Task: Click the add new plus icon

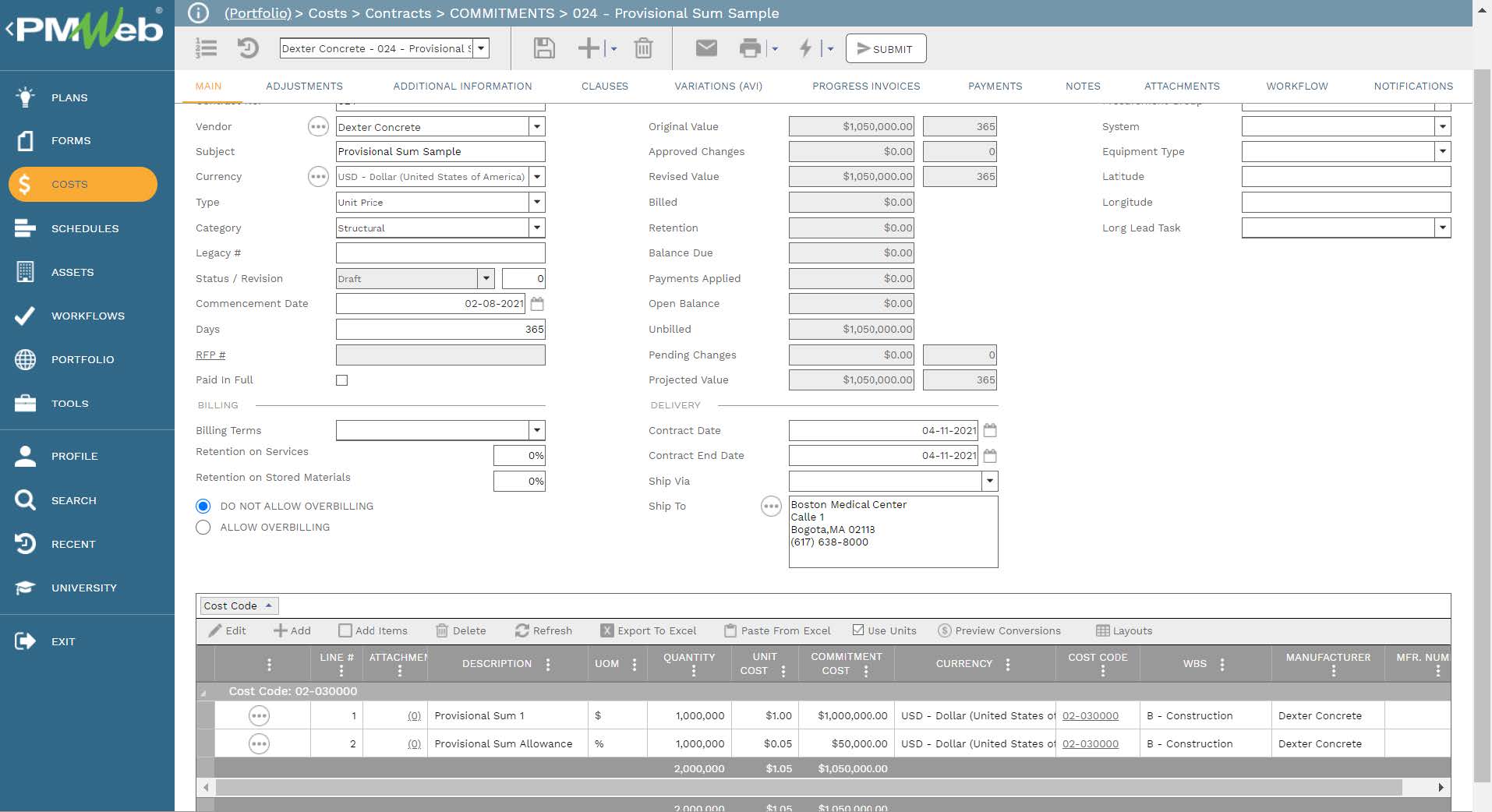Action: 589,48
